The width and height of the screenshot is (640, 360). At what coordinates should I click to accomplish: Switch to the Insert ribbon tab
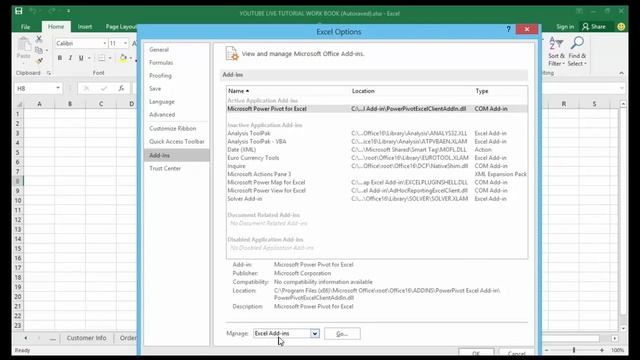[85, 27]
